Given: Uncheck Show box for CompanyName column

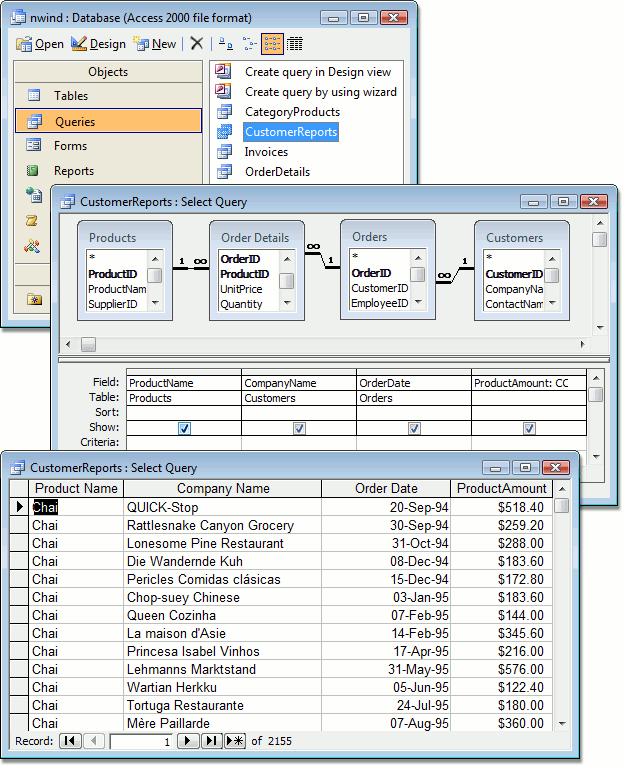Looking at the screenshot, I should pyautogui.click(x=299, y=428).
